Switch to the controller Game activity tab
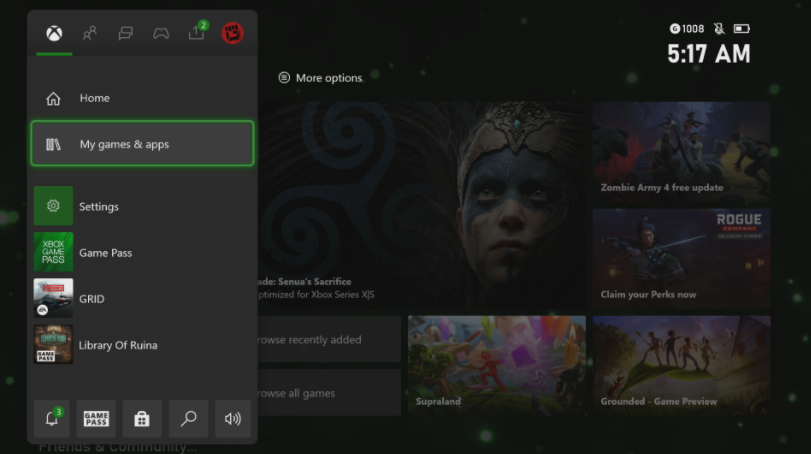The image size is (811, 454). click(x=161, y=34)
